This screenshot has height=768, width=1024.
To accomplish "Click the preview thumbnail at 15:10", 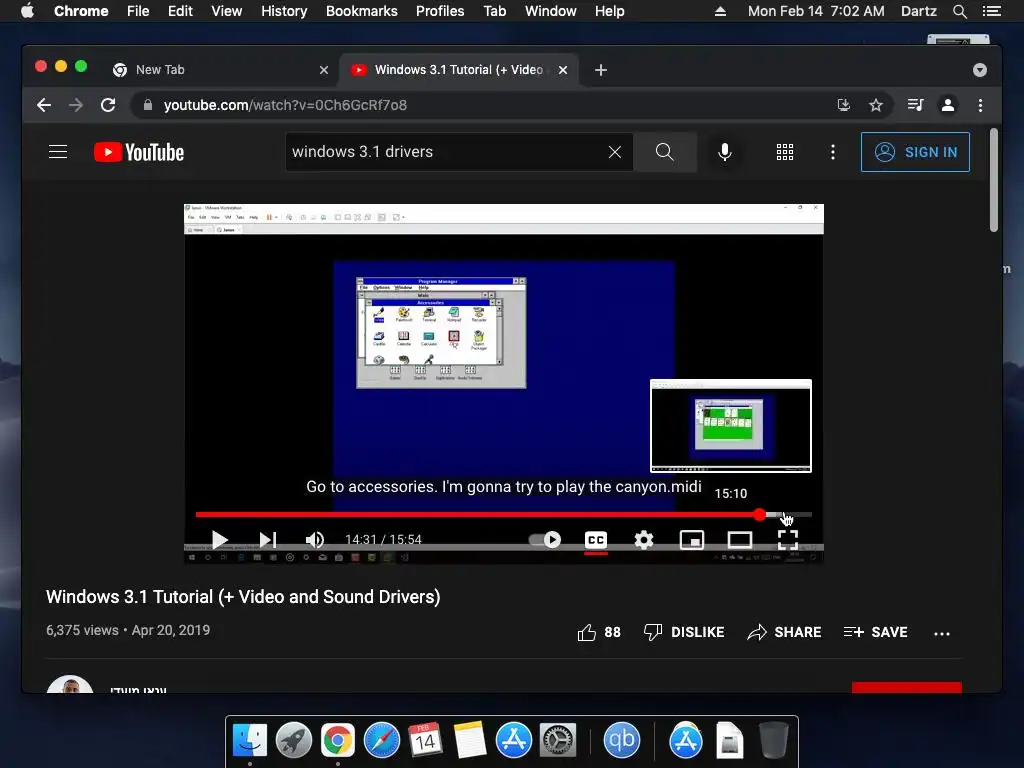I will (731, 425).
